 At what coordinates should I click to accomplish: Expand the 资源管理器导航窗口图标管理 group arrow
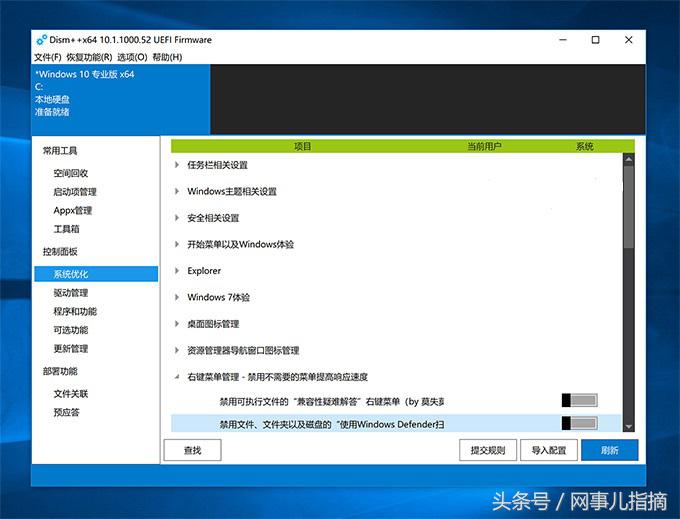pyautogui.click(x=177, y=350)
